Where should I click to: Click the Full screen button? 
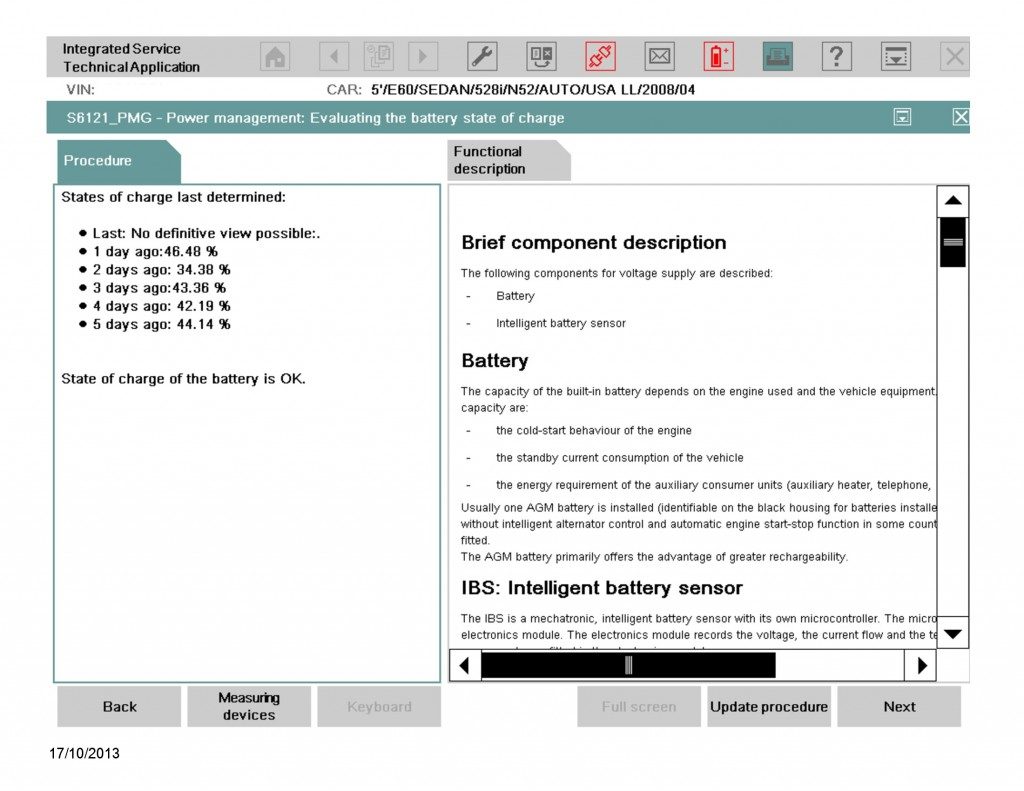tap(639, 706)
